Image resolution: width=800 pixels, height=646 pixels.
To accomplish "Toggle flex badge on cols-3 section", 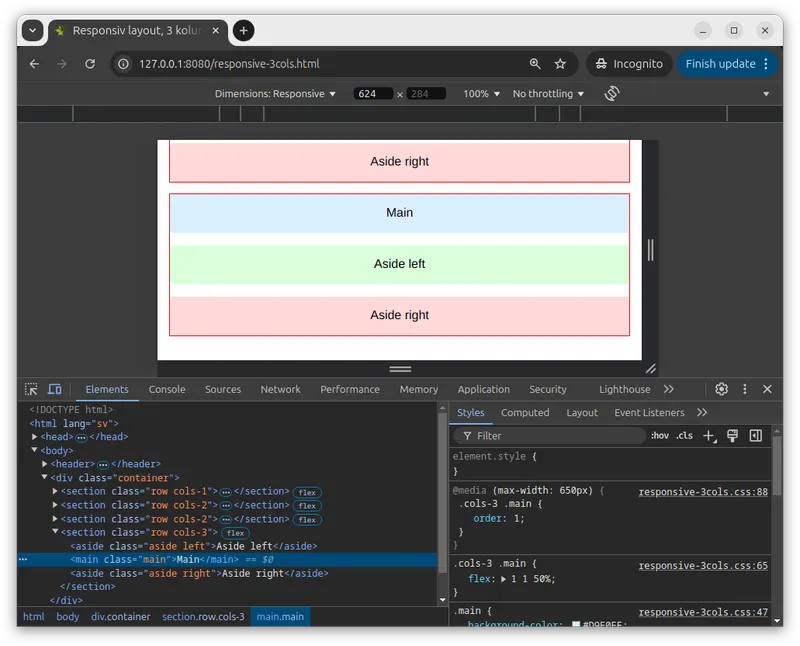I will [x=236, y=533].
